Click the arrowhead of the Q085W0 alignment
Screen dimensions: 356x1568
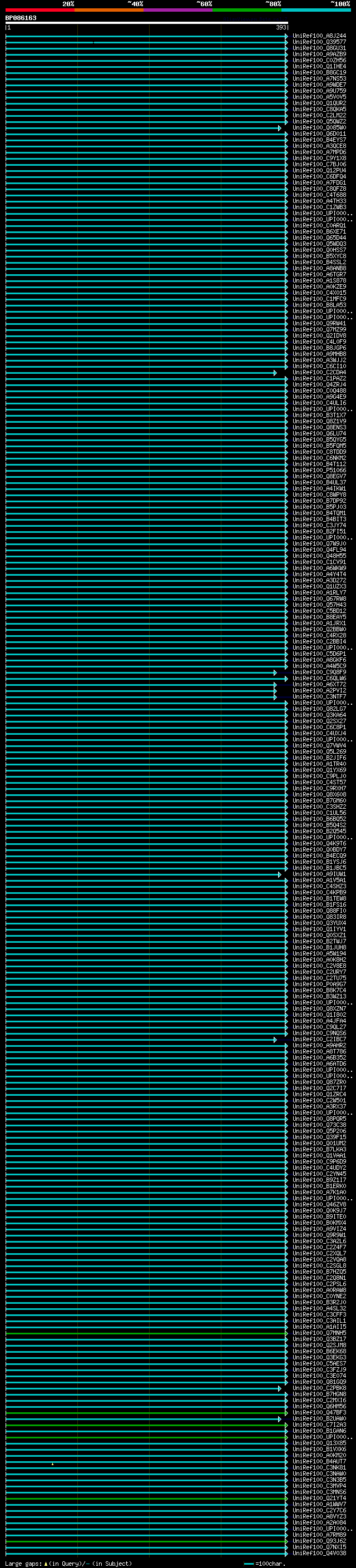pyautogui.click(x=280, y=128)
